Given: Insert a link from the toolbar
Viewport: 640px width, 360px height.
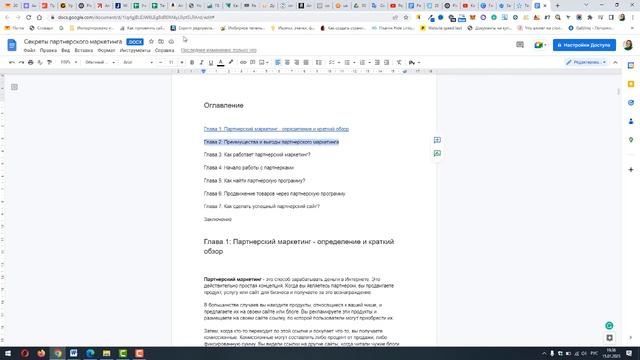Looking at the screenshot, I should pyautogui.click(x=243, y=62).
